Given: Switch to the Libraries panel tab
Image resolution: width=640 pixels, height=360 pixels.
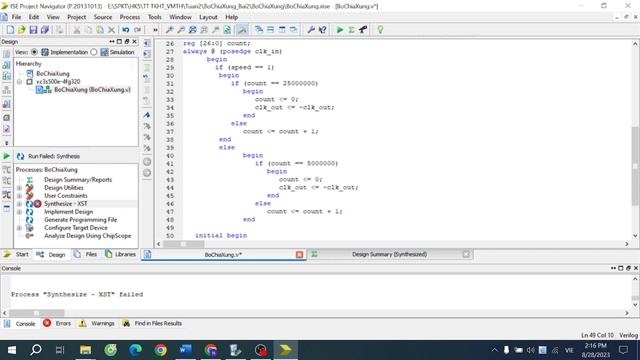Looking at the screenshot, I should (x=120, y=254).
